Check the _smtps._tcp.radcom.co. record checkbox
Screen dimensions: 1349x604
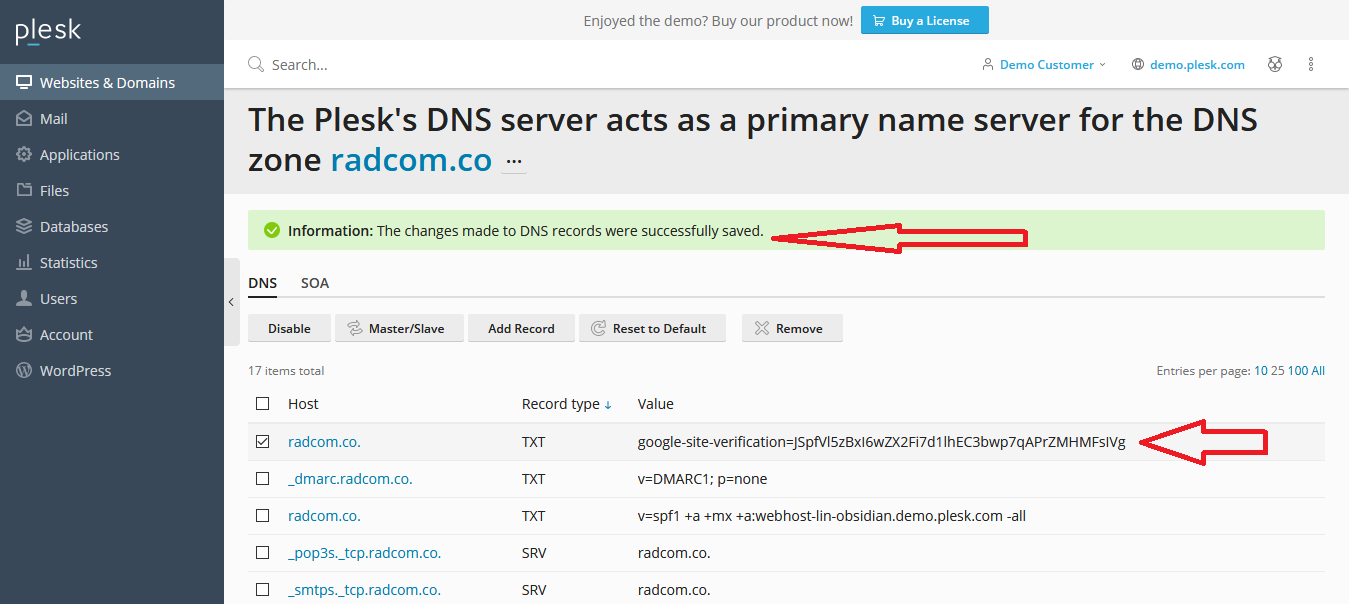263,590
